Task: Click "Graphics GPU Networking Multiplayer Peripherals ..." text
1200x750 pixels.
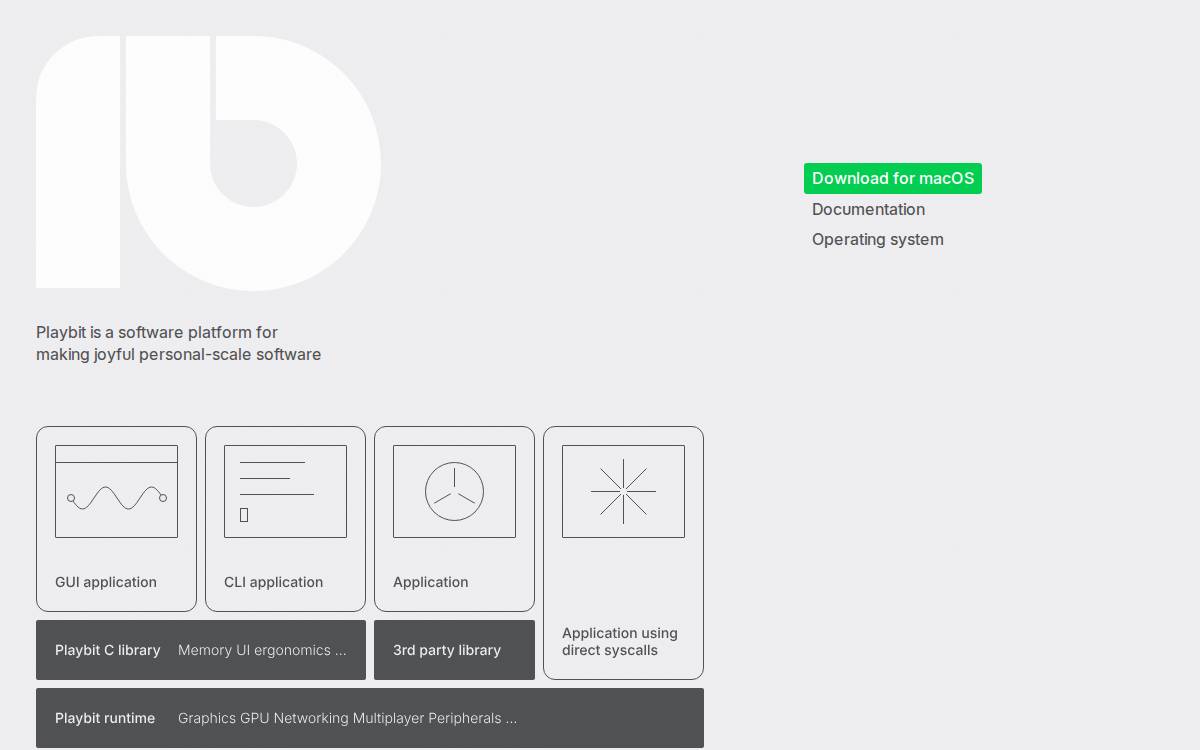Action: pyautogui.click(x=347, y=718)
